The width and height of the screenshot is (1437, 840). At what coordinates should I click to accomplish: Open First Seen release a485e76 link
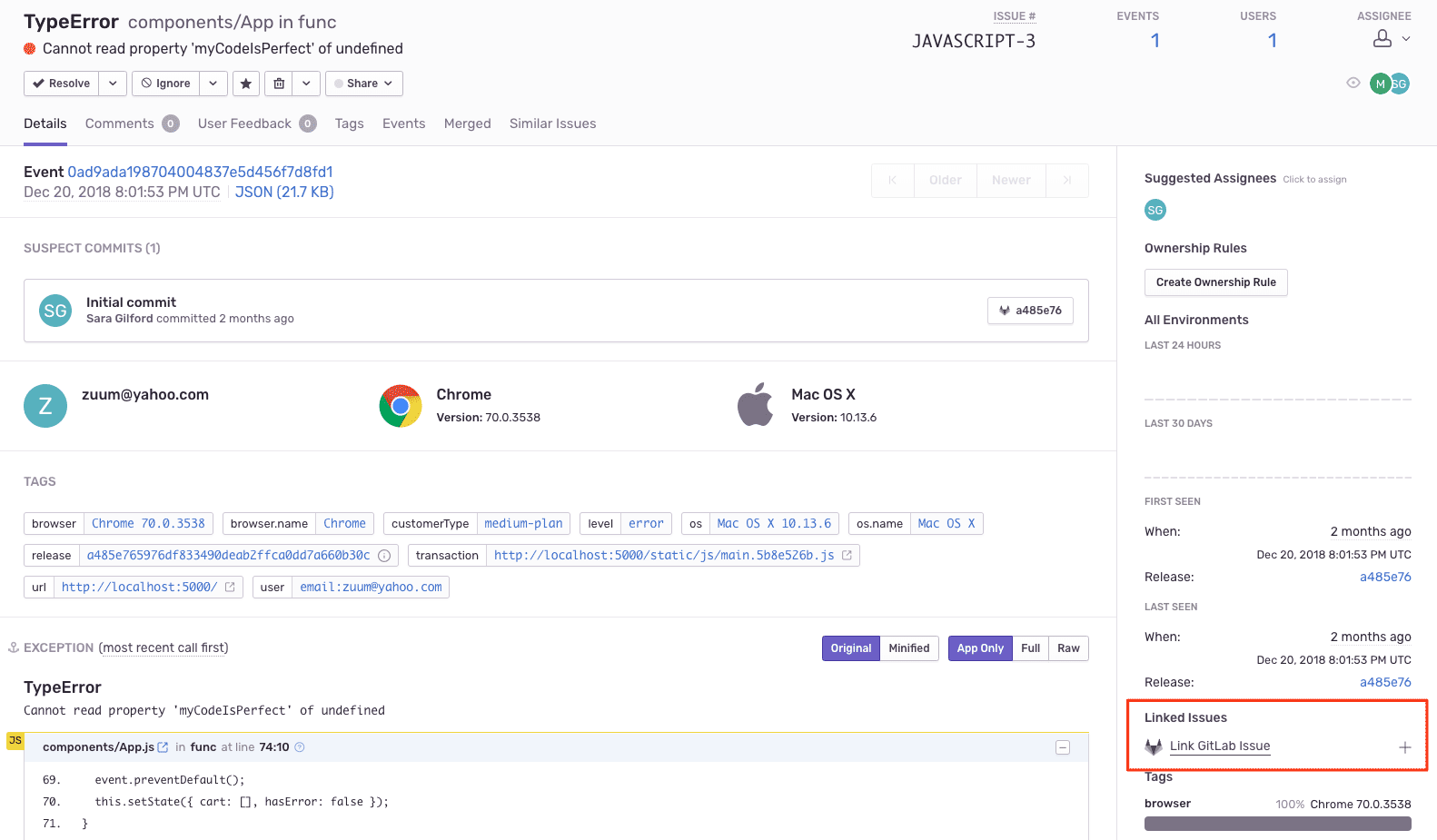pos(1385,578)
